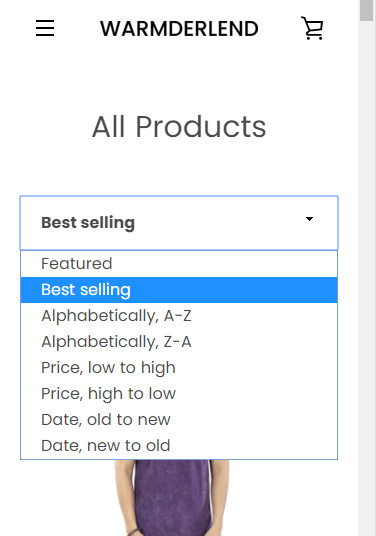The width and height of the screenshot is (376, 536).
Task: Choose Date, new to old
Action: click(179, 446)
